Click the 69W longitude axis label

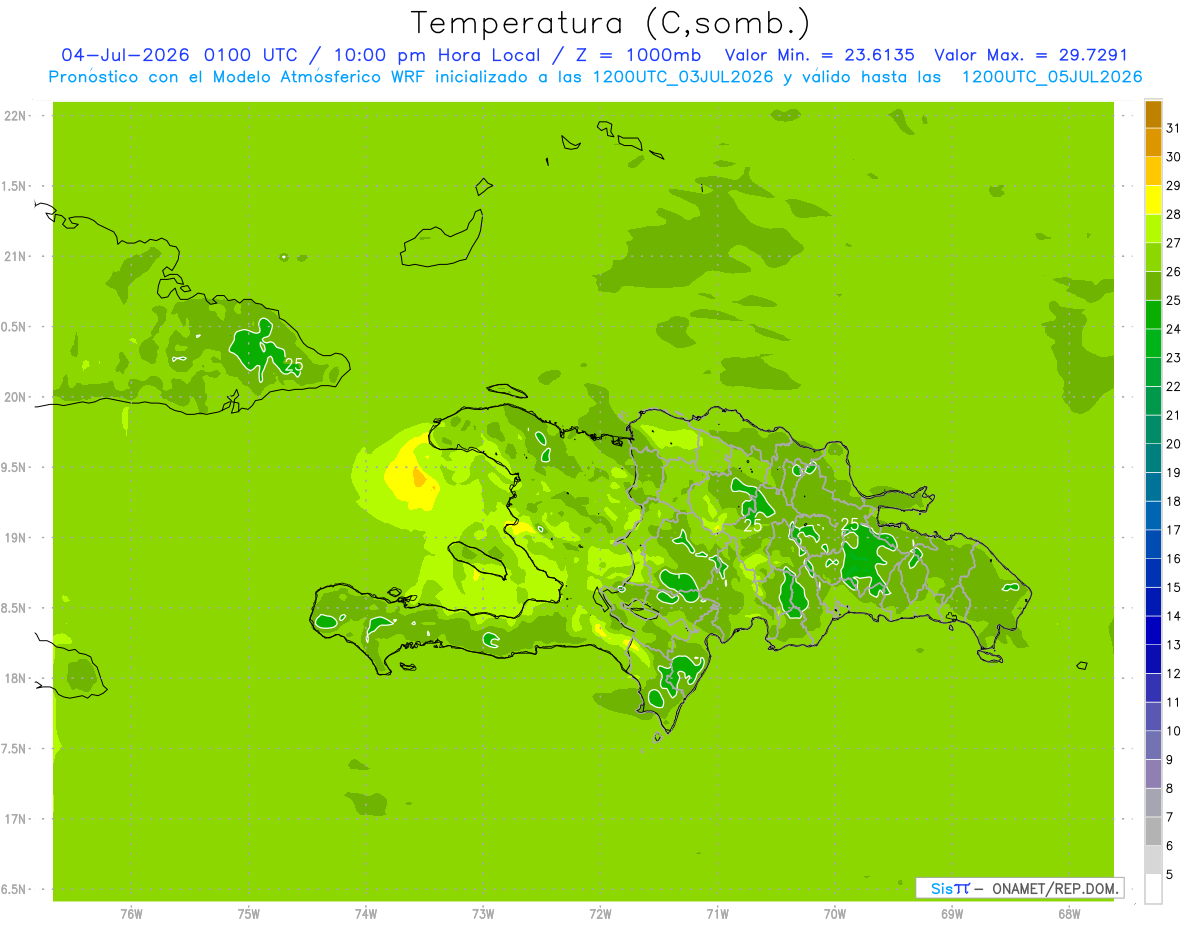pyautogui.click(x=951, y=914)
